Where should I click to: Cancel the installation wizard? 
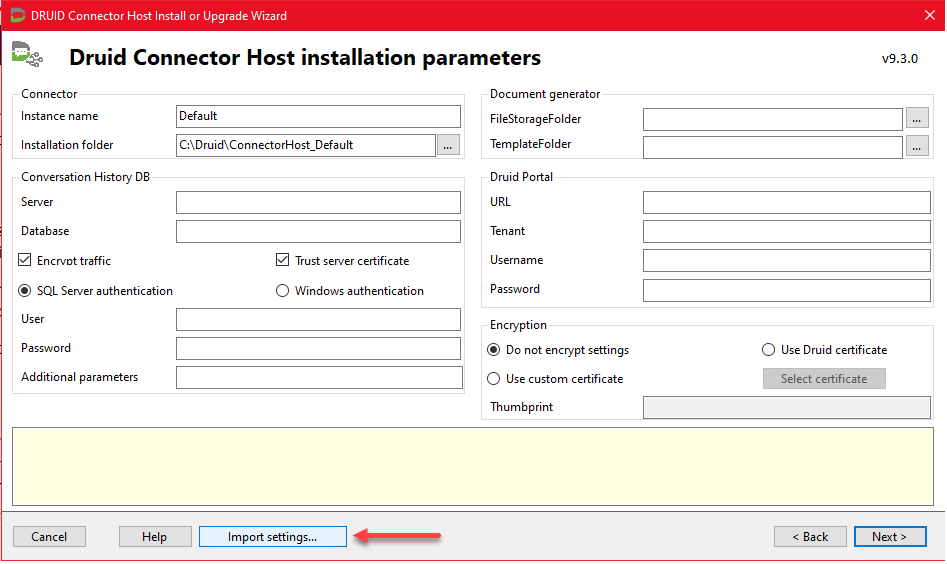point(49,537)
